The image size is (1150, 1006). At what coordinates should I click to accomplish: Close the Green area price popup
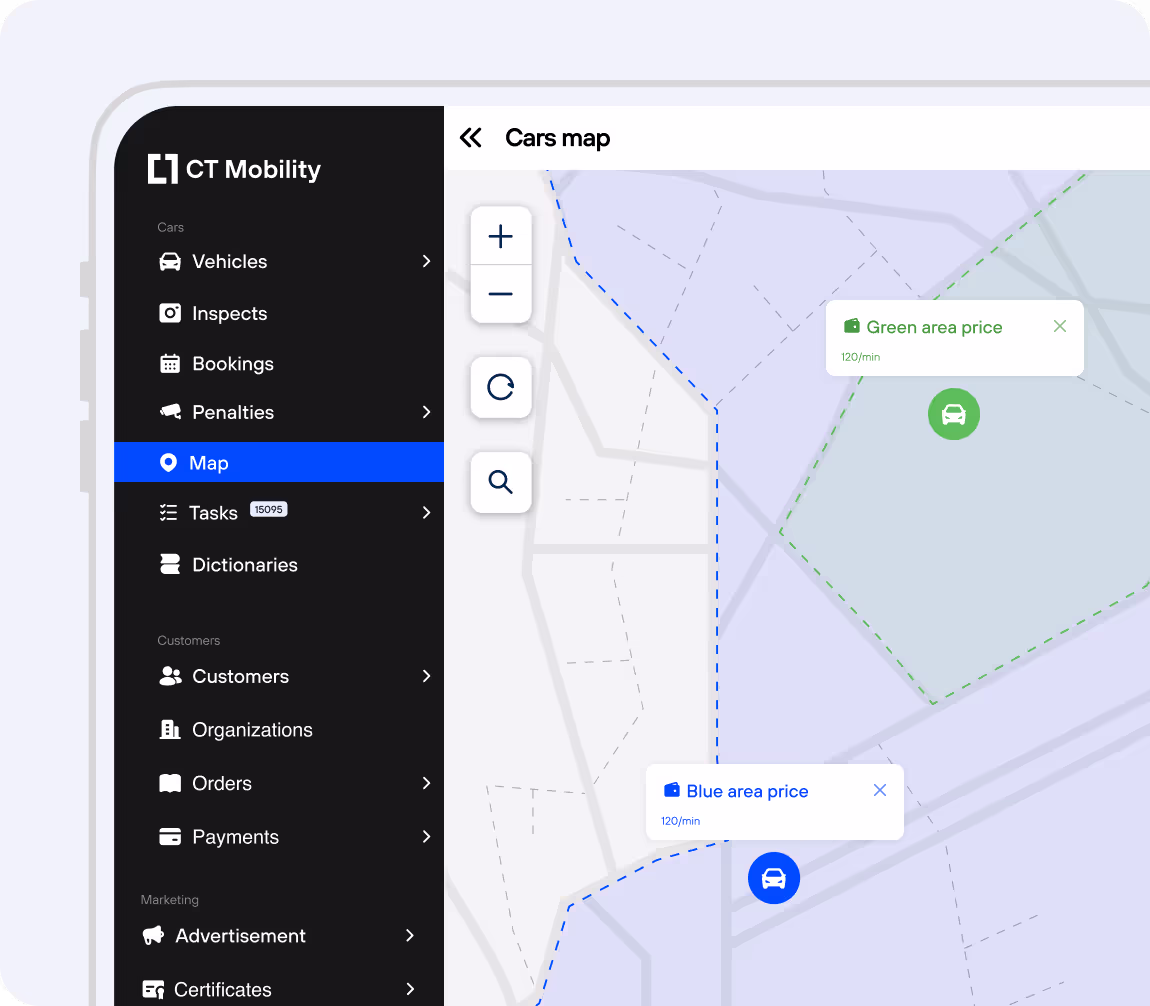[x=1060, y=326]
